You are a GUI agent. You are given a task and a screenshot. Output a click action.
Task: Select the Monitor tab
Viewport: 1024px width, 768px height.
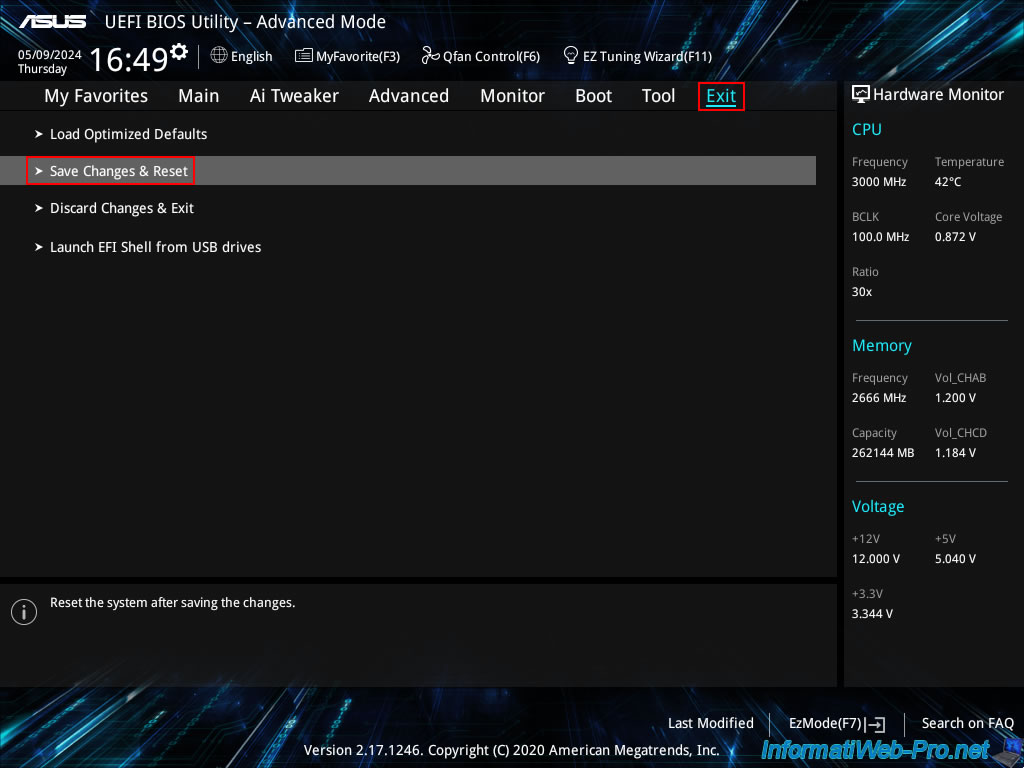point(512,96)
